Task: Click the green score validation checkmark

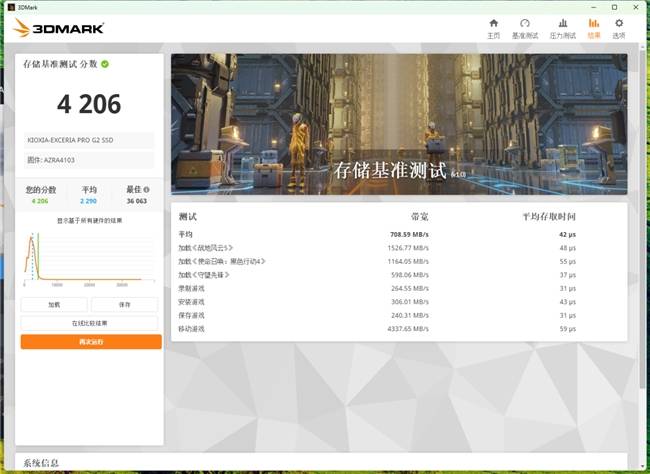Action: point(105,64)
